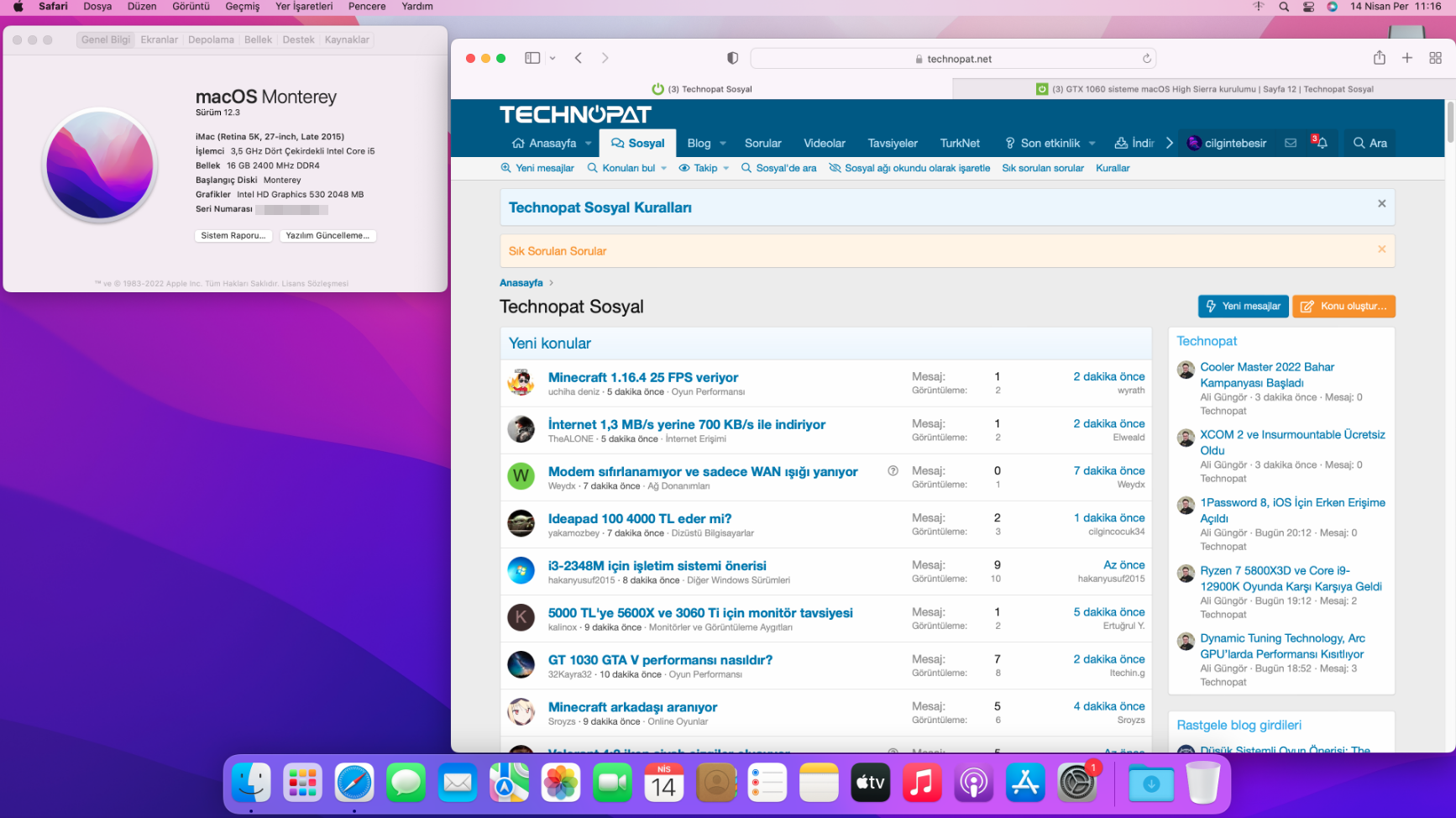The height and width of the screenshot is (818, 1456).
Task: Select the Bellek tab in About This Mac
Action: pyautogui.click(x=258, y=39)
